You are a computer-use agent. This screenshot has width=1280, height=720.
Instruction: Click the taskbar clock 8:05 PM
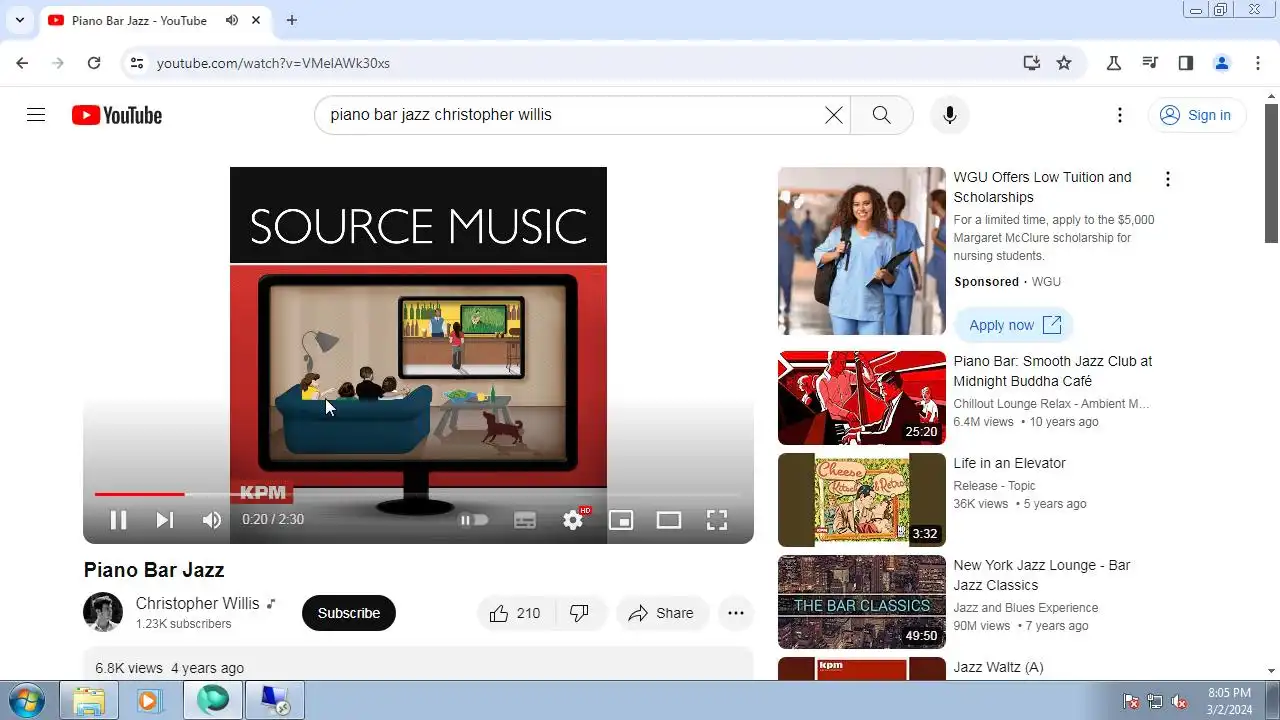[1229, 701]
